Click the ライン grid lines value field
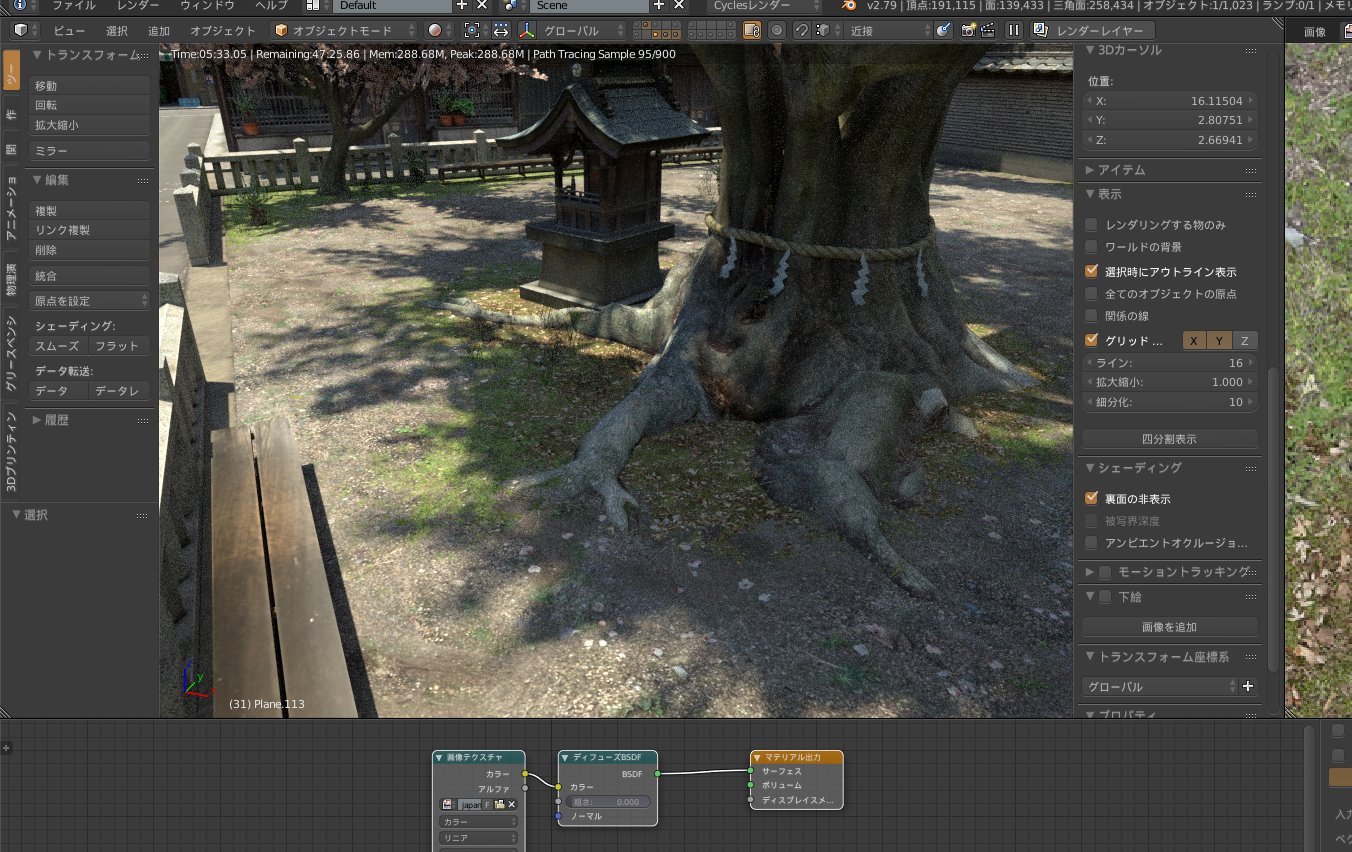The height and width of the screenshot is (852, 1352). click(x=1170, y=363)
